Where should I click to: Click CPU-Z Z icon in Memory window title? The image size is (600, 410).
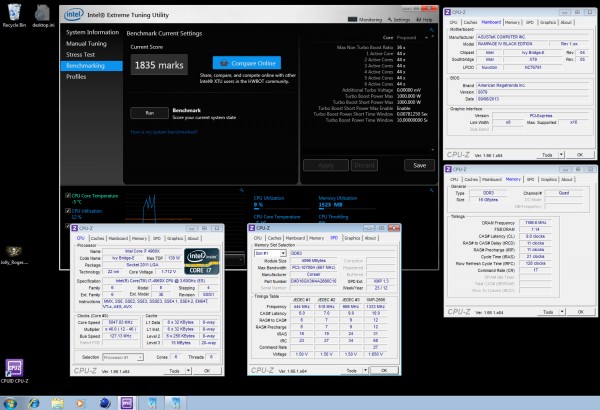point(448,169)
